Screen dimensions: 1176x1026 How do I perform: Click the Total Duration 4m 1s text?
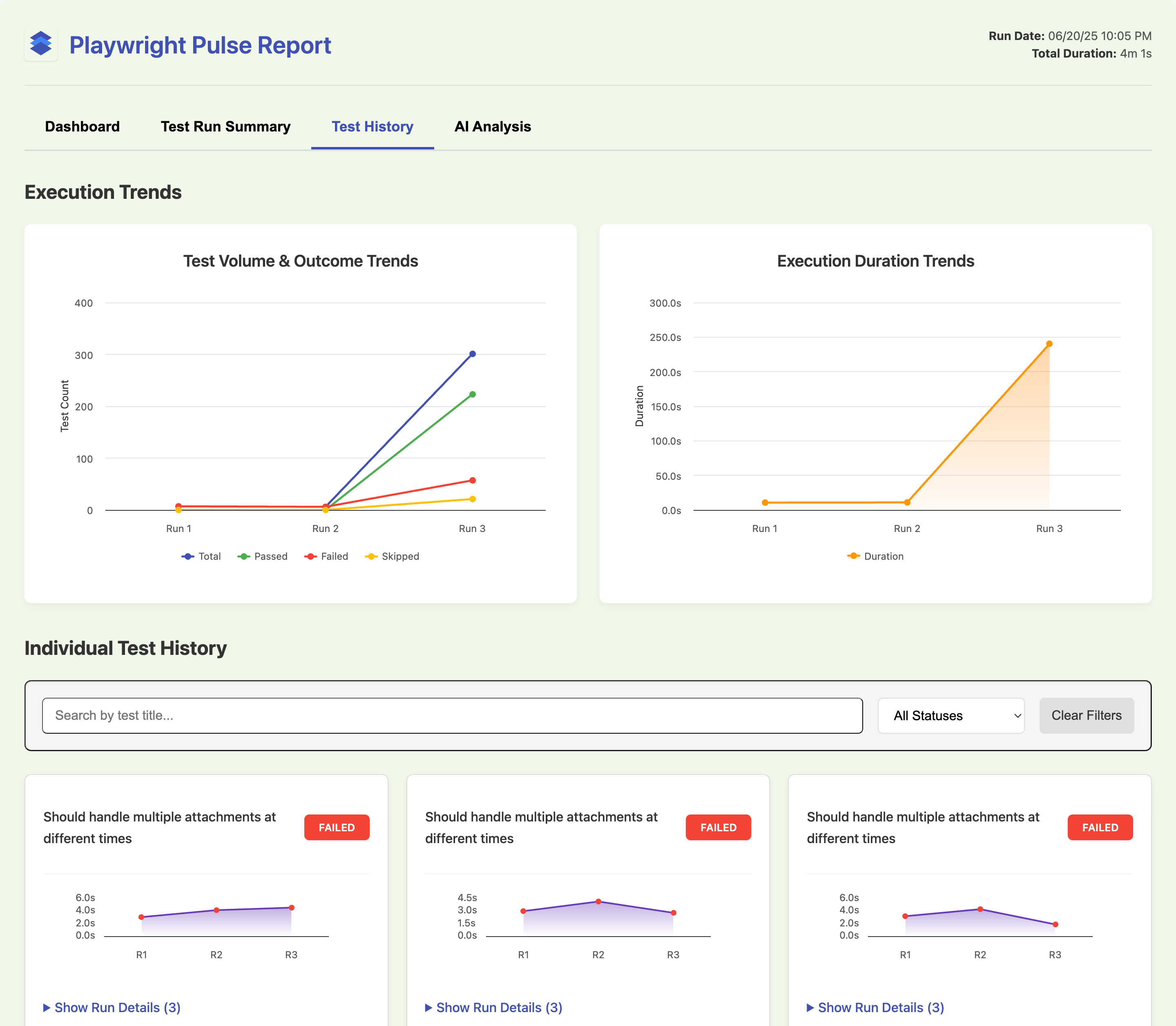pos(1092,53)
